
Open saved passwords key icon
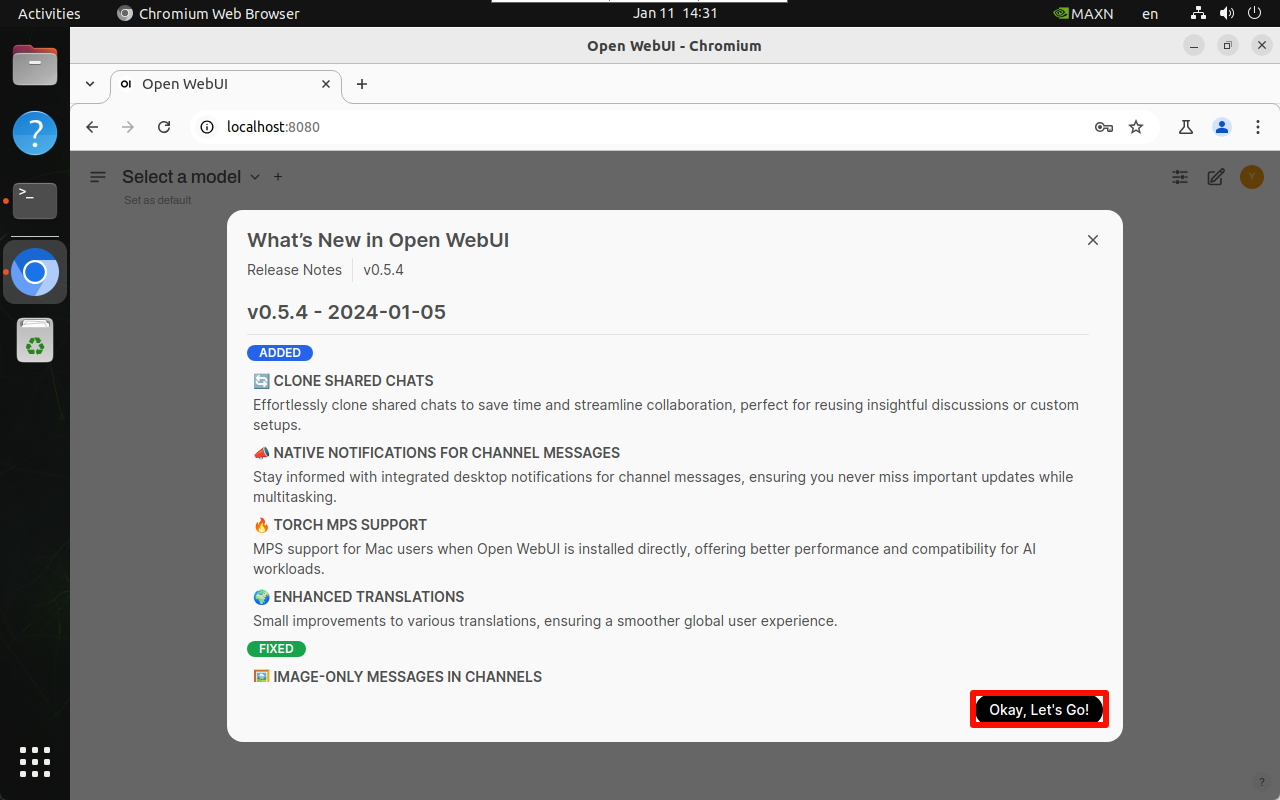(1104, 127)
